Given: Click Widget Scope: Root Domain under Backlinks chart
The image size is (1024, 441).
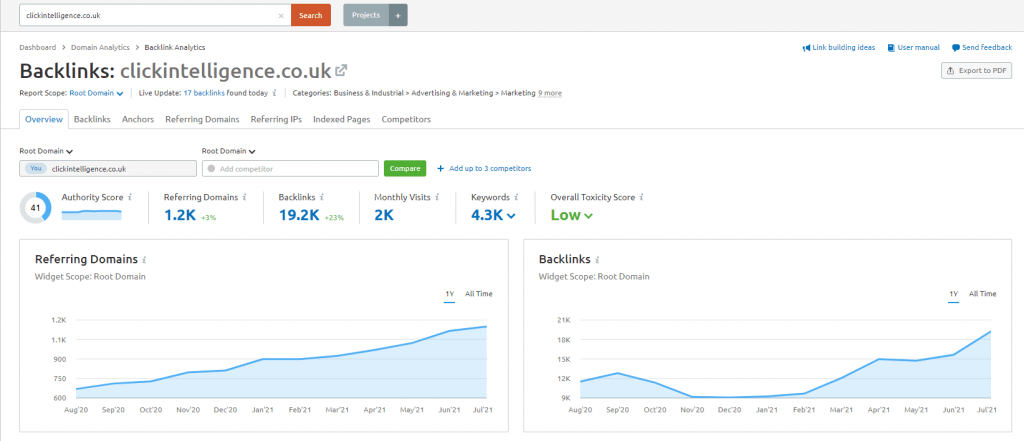Looking at the screenshot, I should click(594, 277).
